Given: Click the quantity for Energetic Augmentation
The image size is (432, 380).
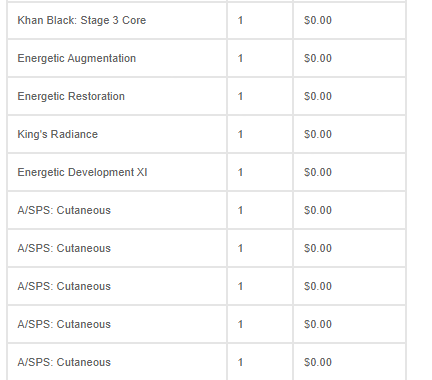Looking at the screenshot, I should tap(240, 58).
